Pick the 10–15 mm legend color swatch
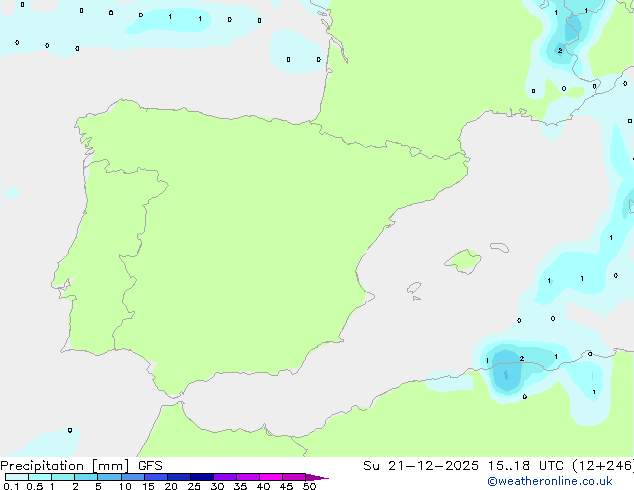This screenshot has height=490, width=634. click(x=132, y=477)
